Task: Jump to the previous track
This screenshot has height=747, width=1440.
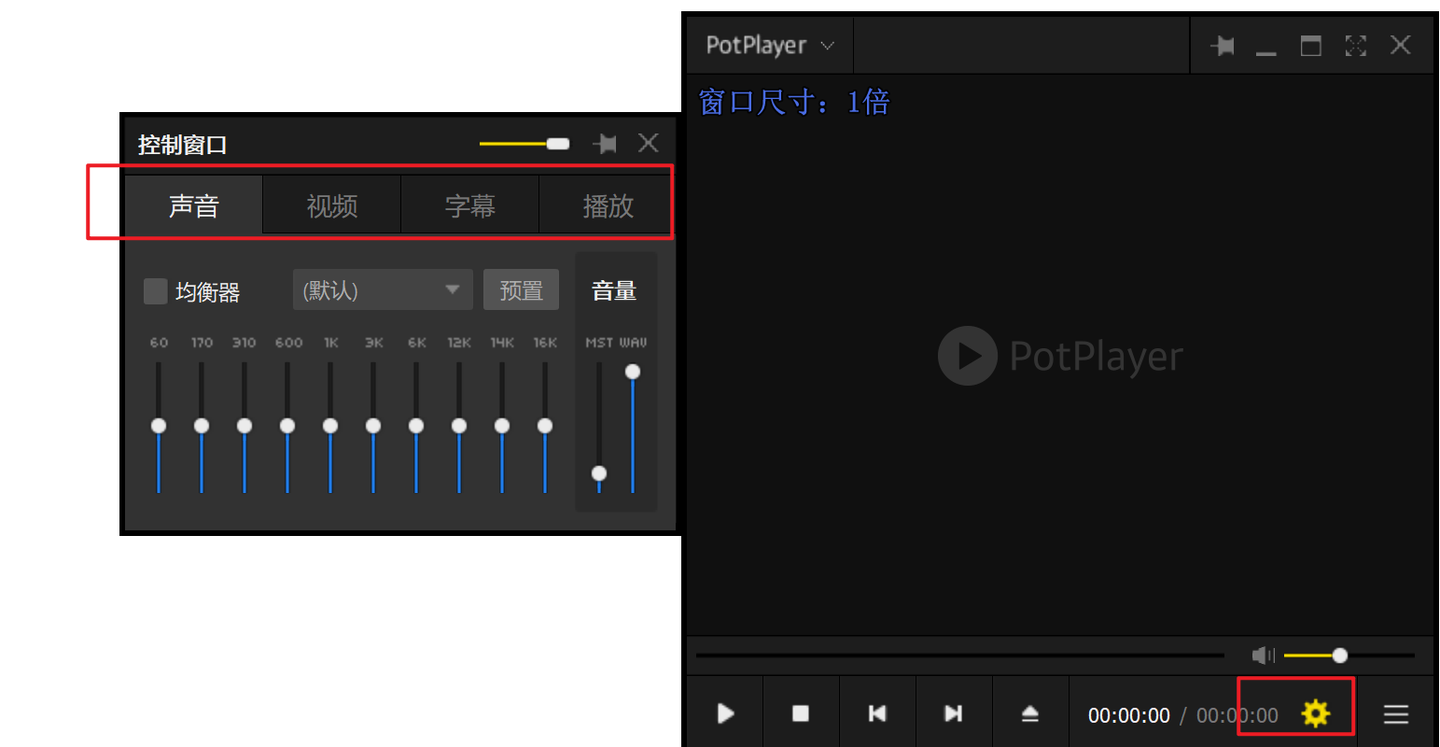Action: (x=877, y=713)
